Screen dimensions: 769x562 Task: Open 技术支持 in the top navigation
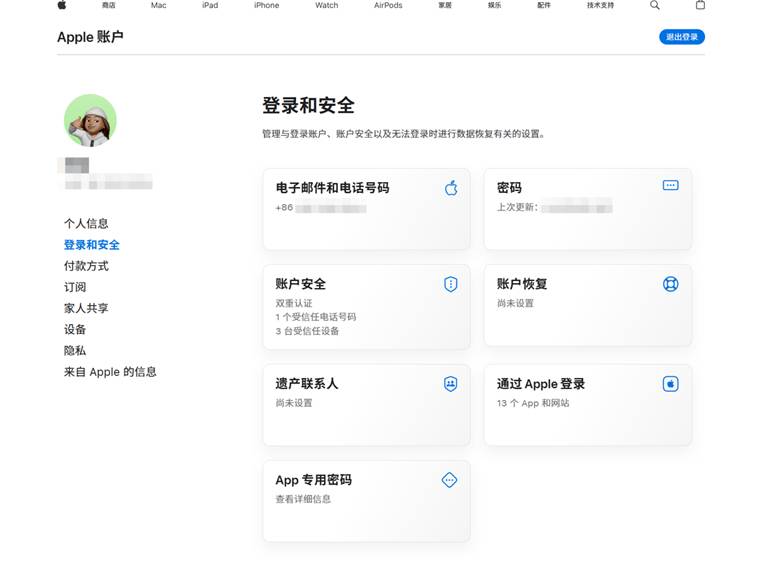coord(600,5)
